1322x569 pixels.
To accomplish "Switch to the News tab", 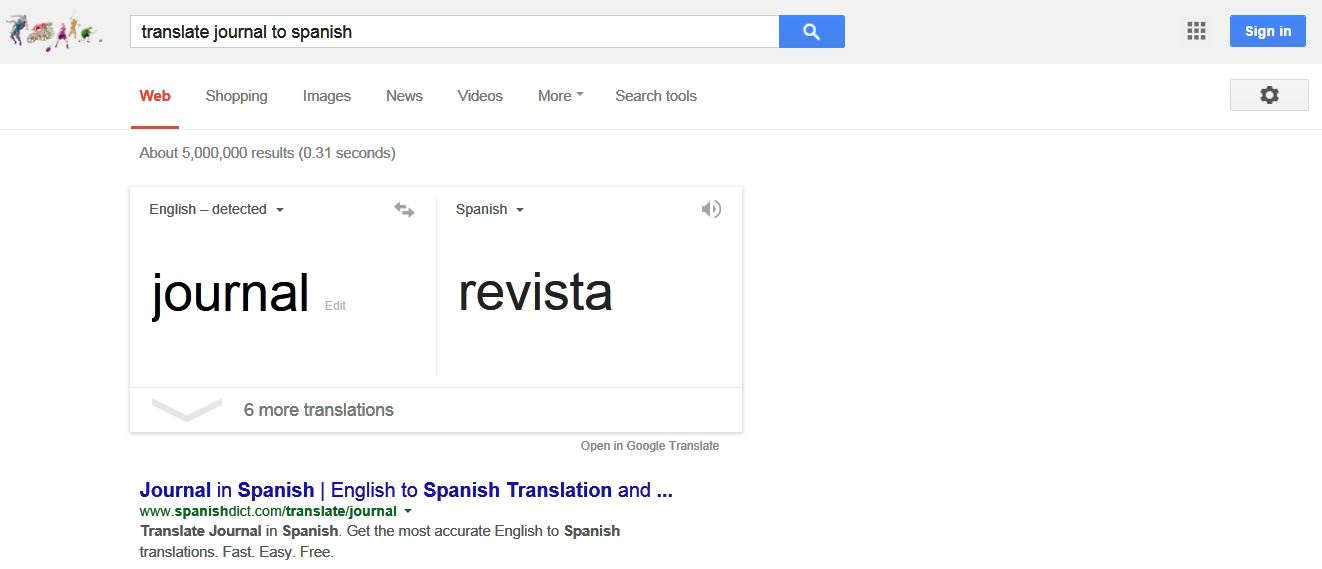I will coord(404,96).
